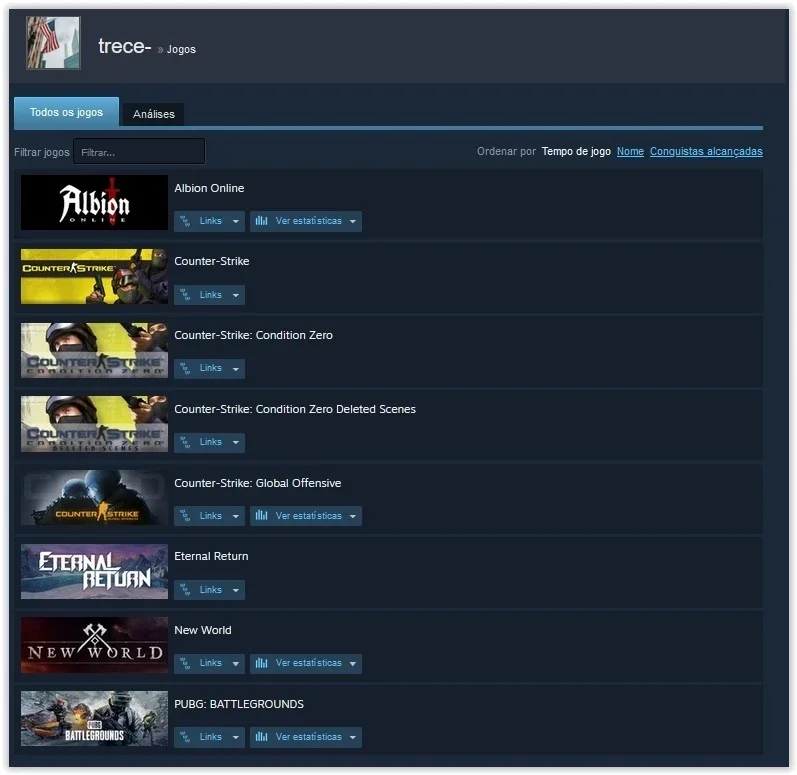Click links icon for PUBG: BATTLEGROUNDS
This screenshot has width=797, height=775.
click(186, 737)
